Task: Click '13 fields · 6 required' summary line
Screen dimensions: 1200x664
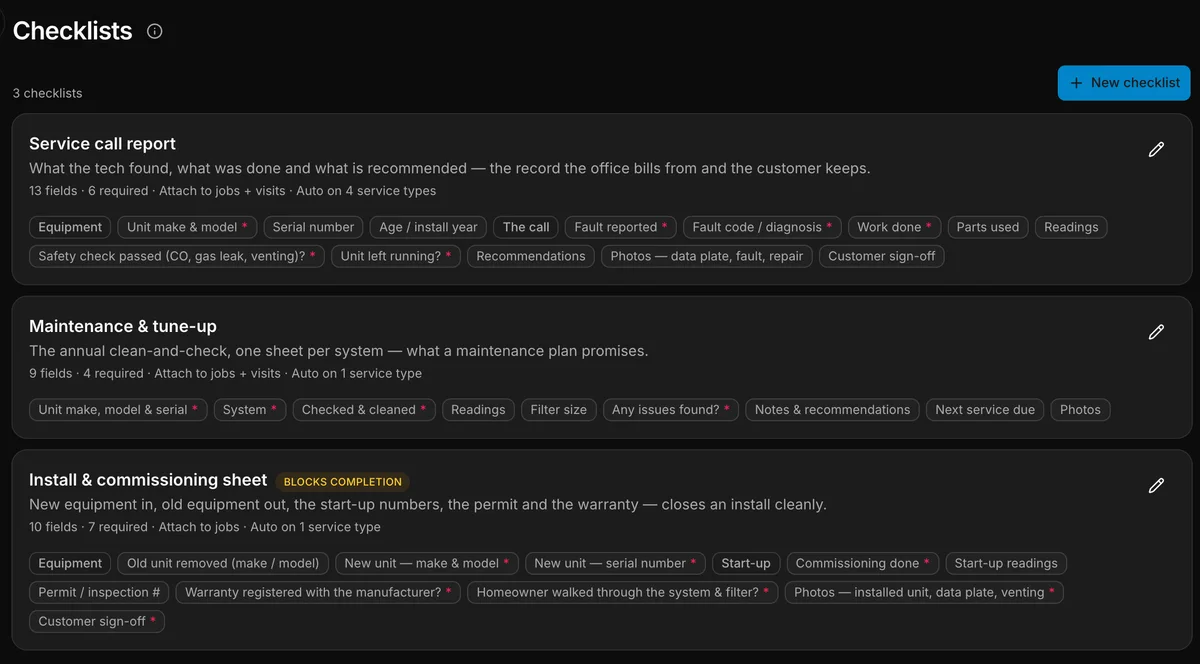Action: tap(232, 190)
